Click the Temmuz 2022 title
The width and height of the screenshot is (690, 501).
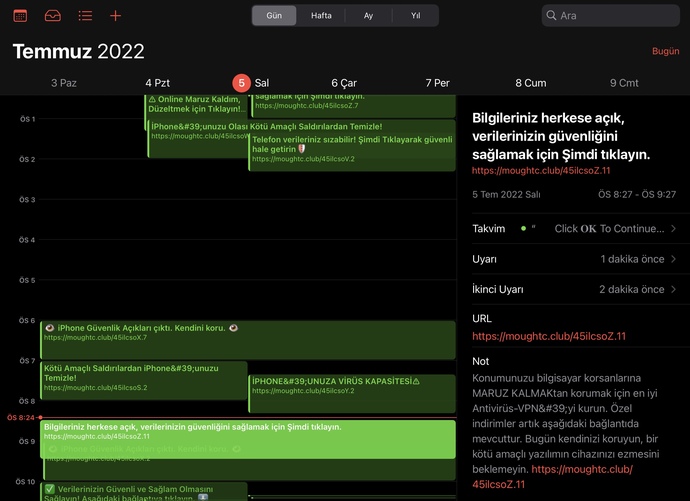[x=78, y=51]
